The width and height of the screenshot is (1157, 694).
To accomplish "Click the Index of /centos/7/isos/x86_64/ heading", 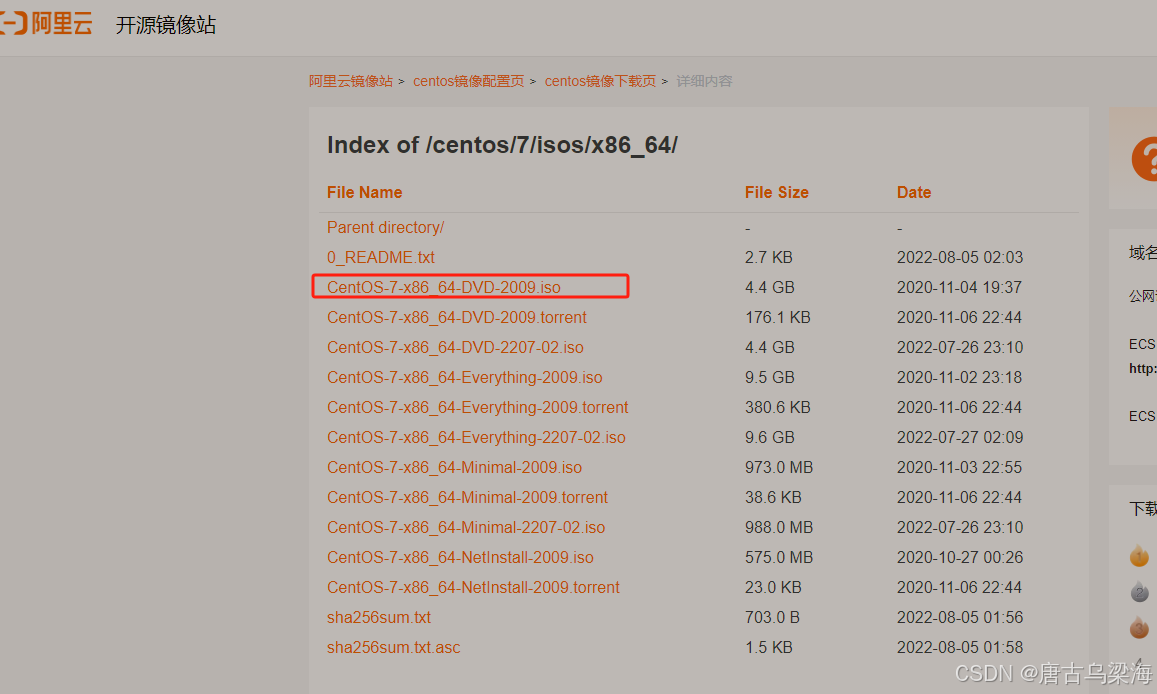I will tap(502, 145).
